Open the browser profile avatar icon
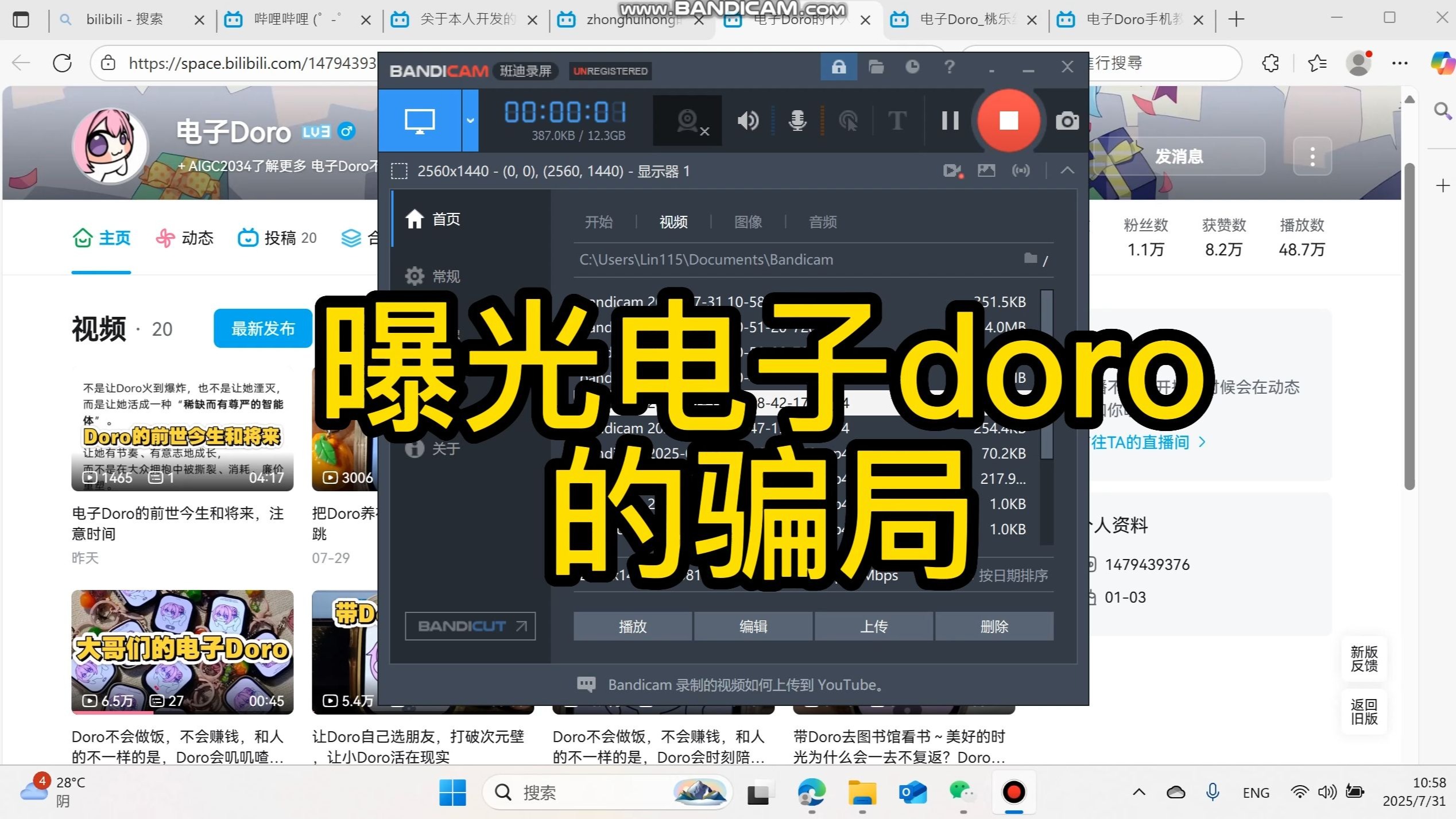This screenshot has height=819, width=1456. tap(1359, 63)
